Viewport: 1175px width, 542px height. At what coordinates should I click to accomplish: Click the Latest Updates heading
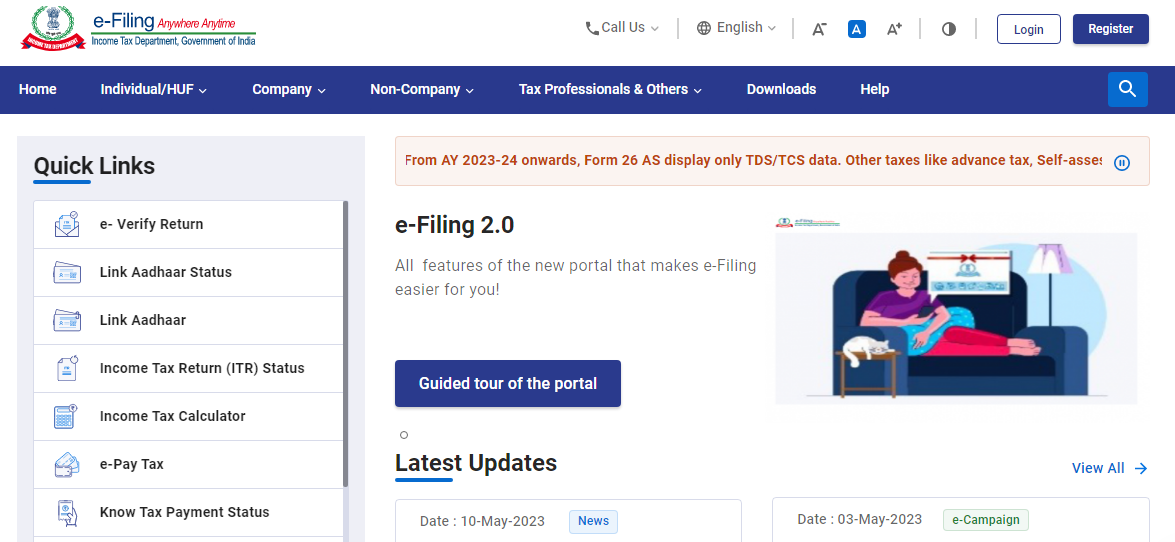[476, 463]
